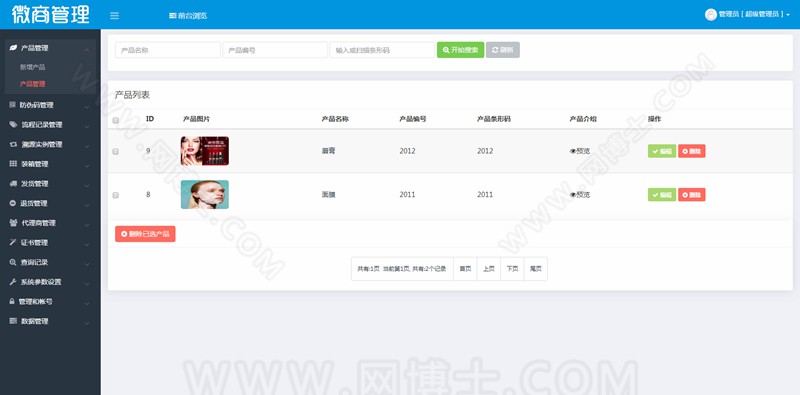Go to 尾页 in pagination

[x=535, y=269]
